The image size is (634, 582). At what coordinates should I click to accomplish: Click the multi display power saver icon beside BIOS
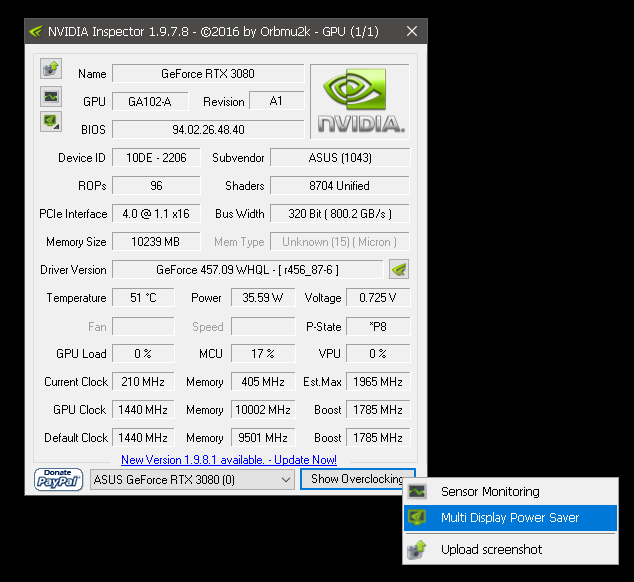[51, 122]
